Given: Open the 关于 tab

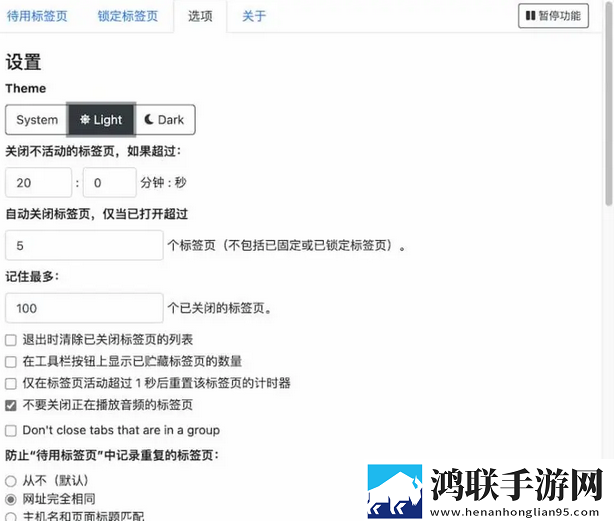Looking at the screenshot, I should (x=254, y=16).
